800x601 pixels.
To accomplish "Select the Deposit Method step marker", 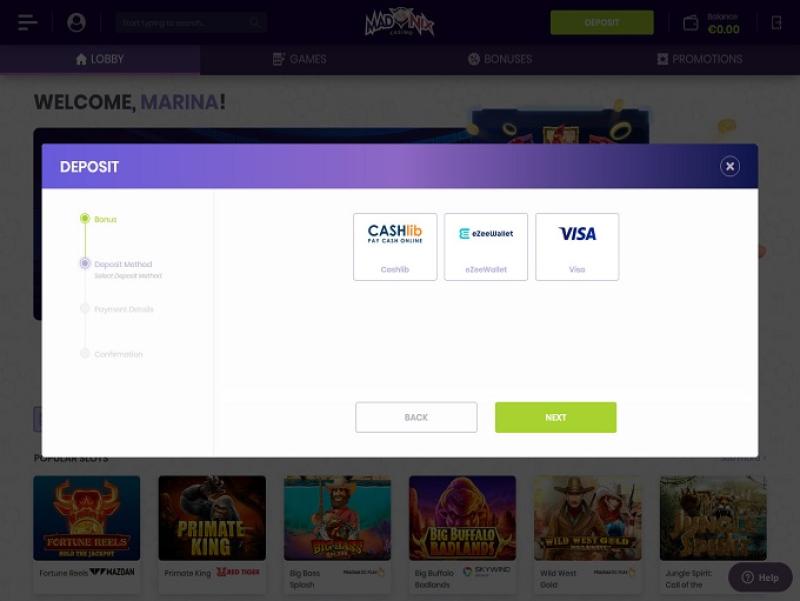I will pyautogui.click(x=85, y=264).
